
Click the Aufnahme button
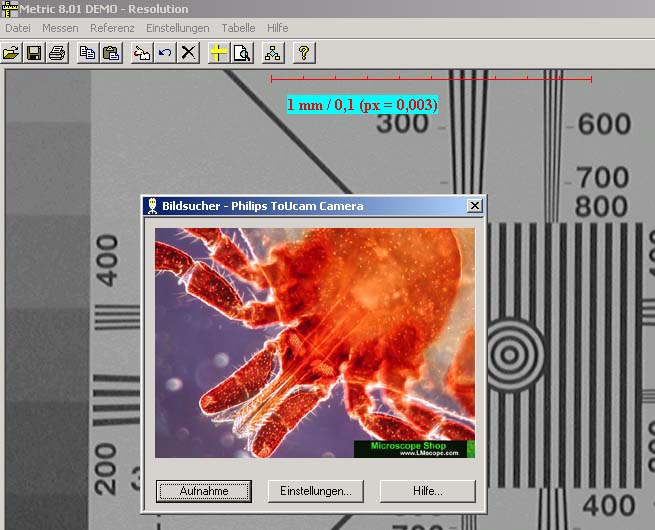pos(204,491)
